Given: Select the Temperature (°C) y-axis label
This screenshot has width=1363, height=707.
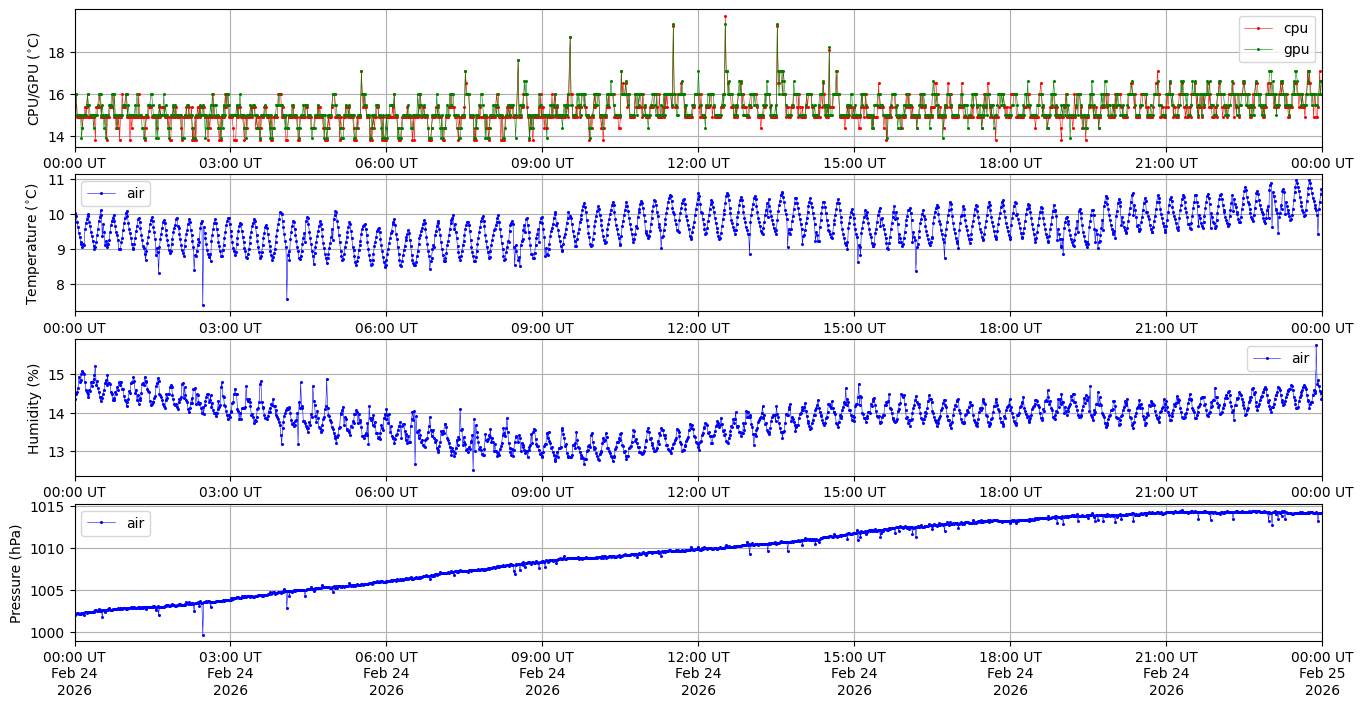Looking at the screenshot, I should point(34,243).
